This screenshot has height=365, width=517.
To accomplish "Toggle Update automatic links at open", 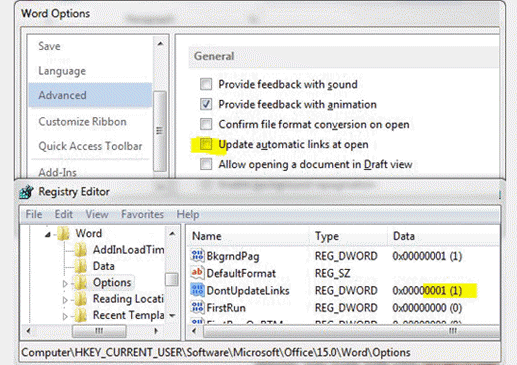I will (x=206, y=144).
